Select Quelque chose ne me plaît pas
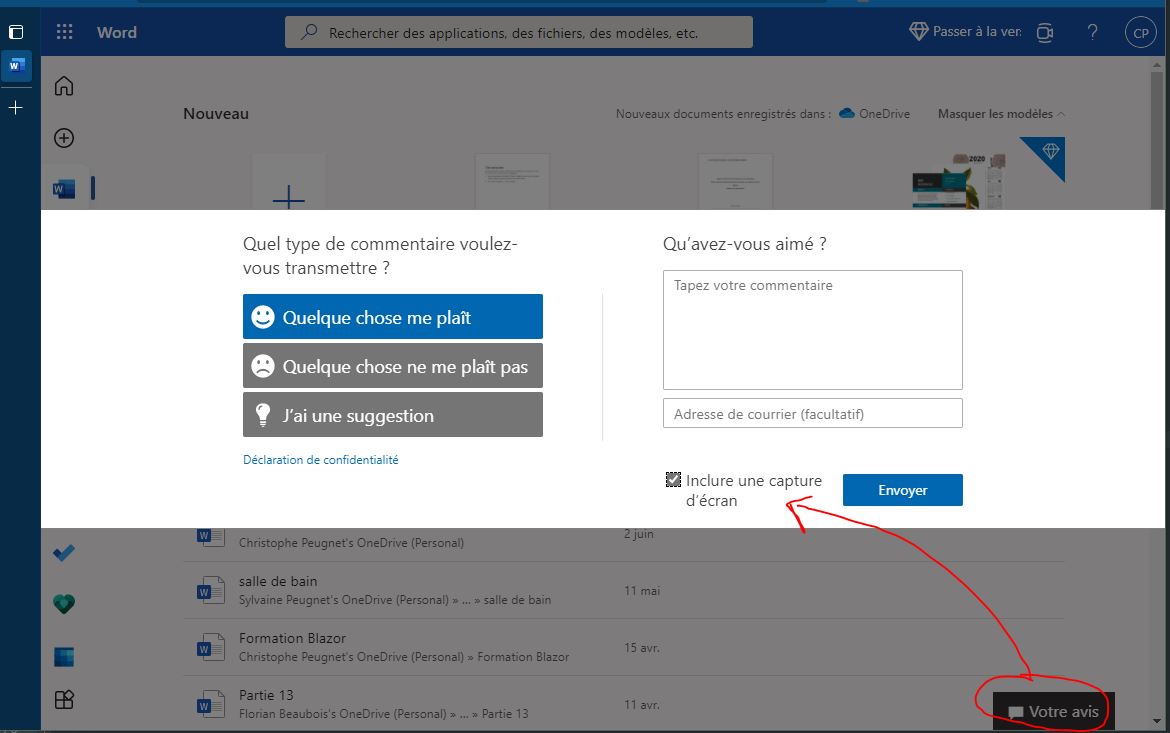This screenshot has width=1170, height=733. pyautogui.click(x=392, y=366)
